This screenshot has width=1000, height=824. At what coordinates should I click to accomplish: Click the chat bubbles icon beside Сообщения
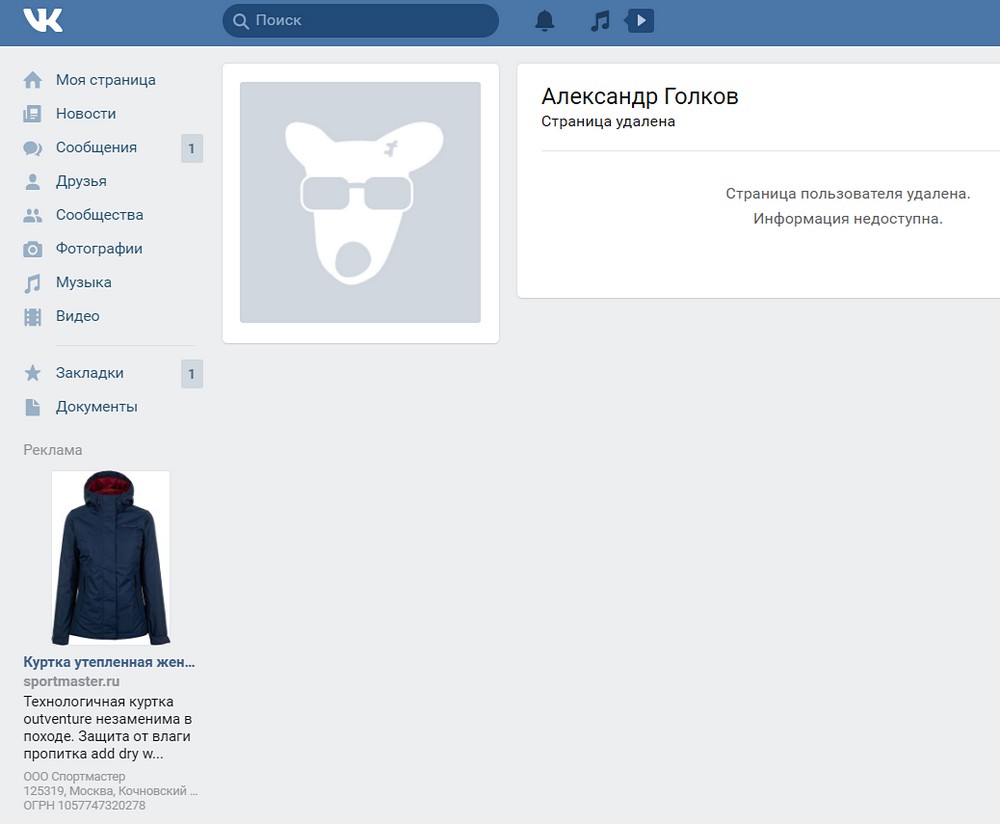click(33, 148)
